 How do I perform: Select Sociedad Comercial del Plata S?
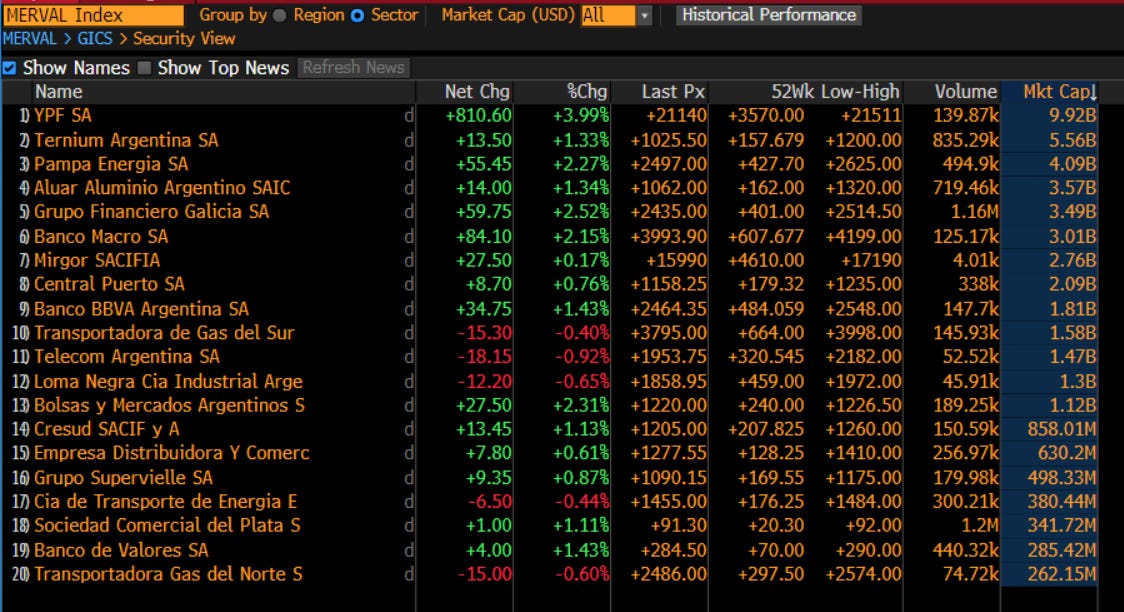point(167,525)
